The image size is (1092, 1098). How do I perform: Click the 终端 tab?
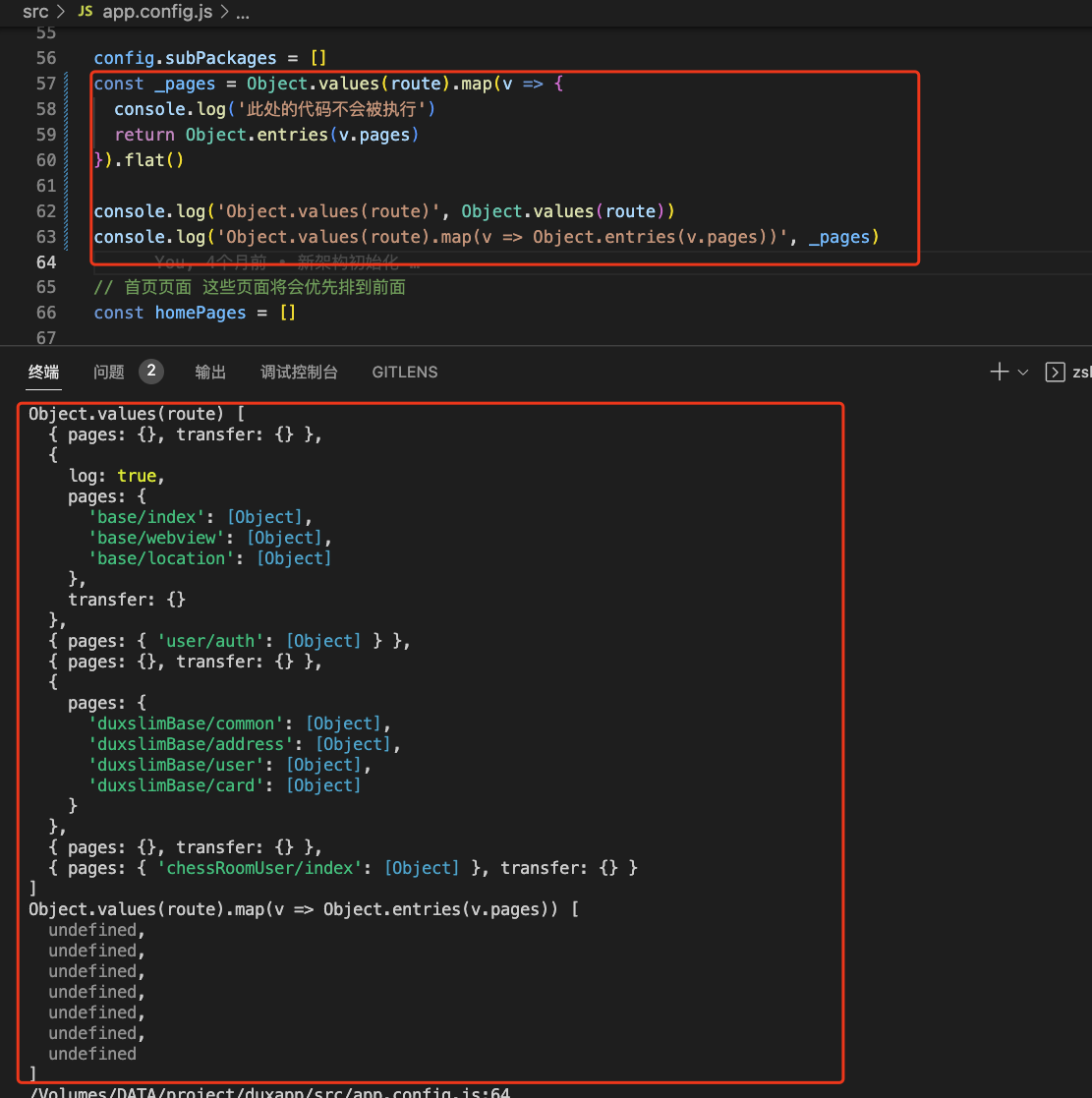pyautogui.click(x=43, y=372)
